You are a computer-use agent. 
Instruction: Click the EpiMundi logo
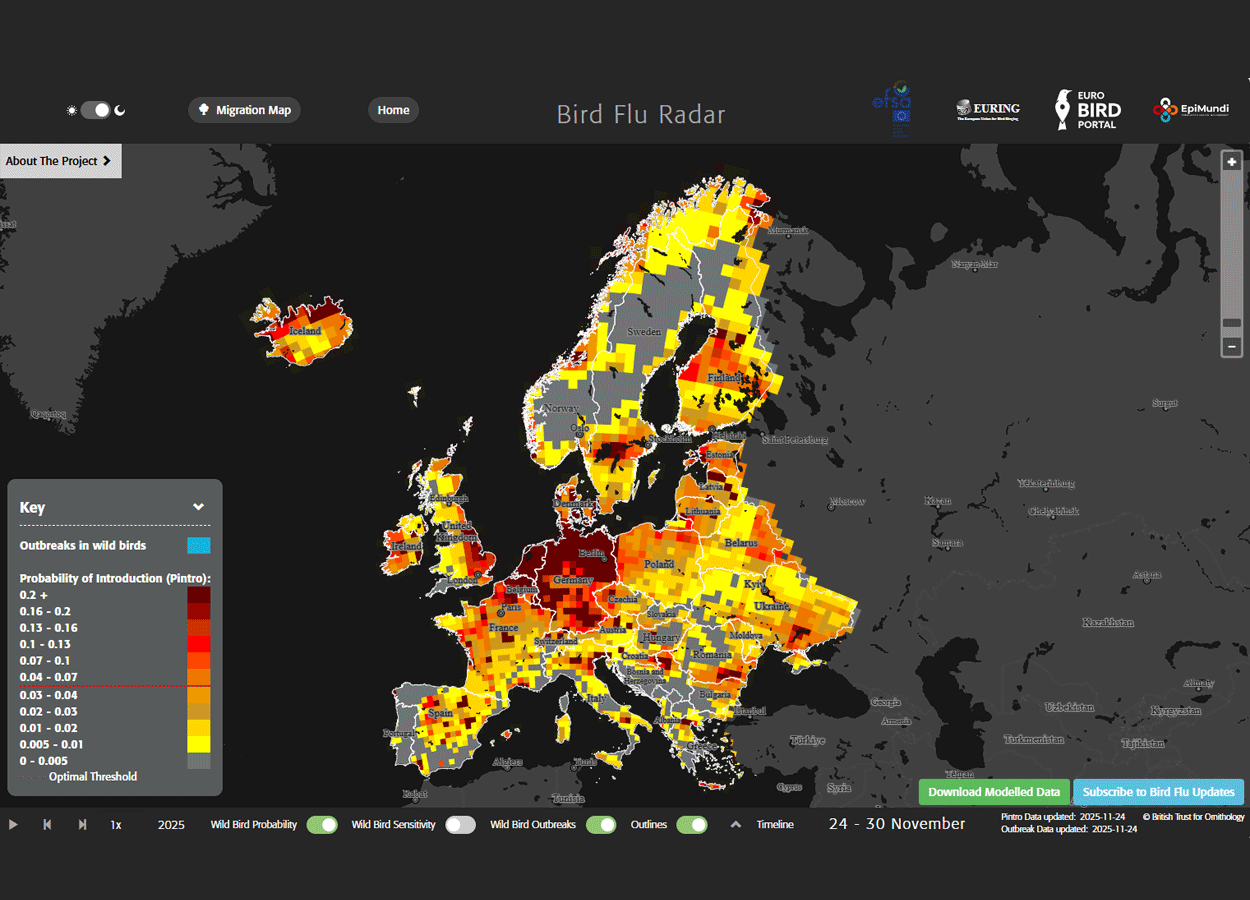1190,110
